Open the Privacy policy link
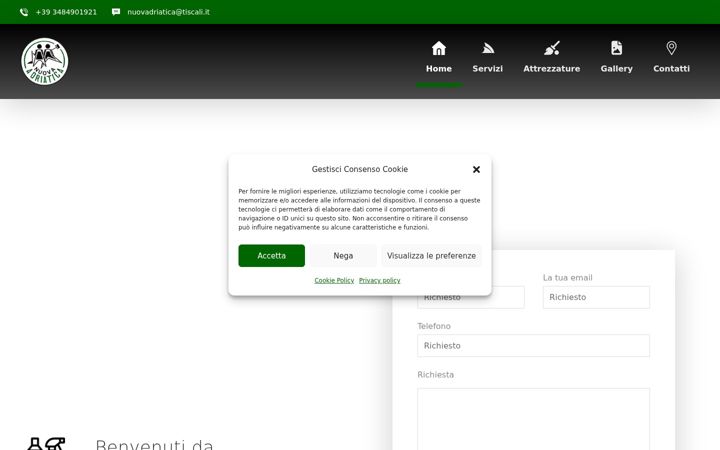Viewport: 720px width, 450px height. (x=379, y=281)
